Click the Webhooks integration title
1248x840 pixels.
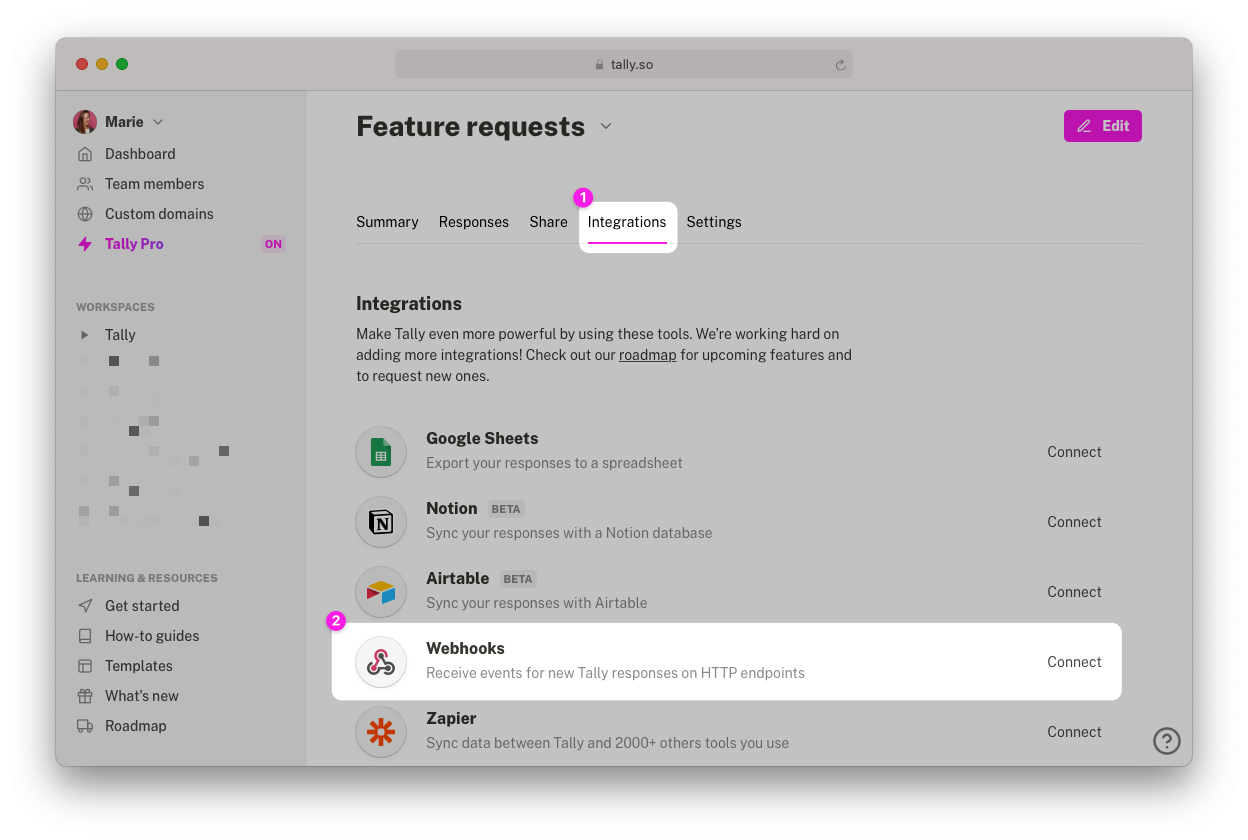[x=466, y=648]
